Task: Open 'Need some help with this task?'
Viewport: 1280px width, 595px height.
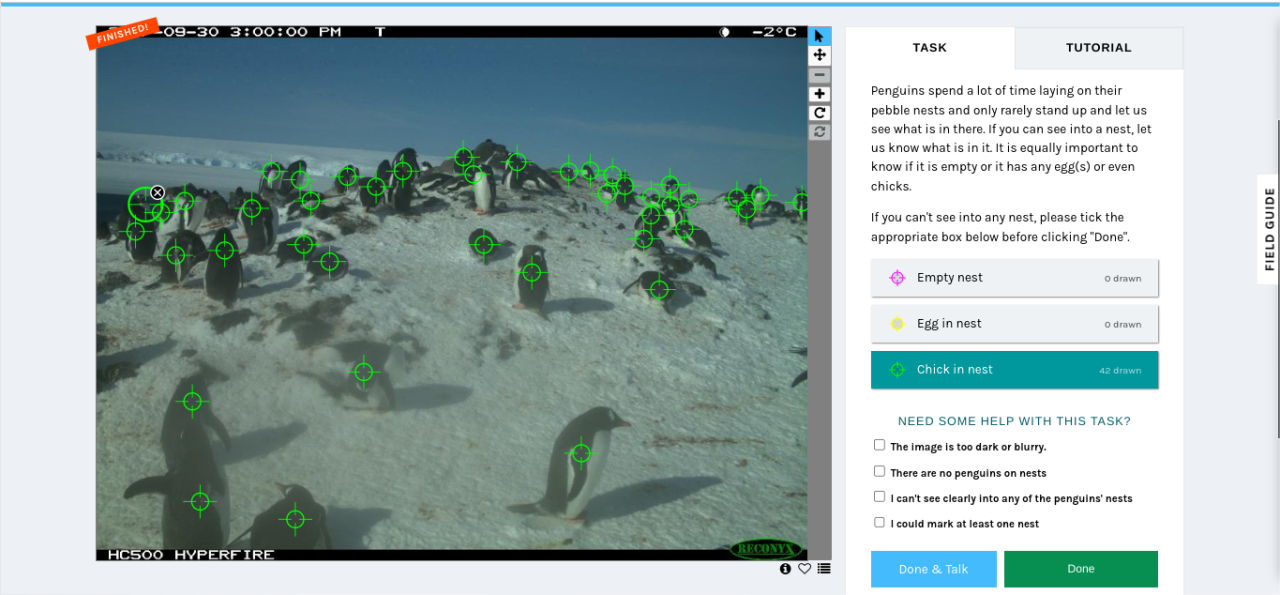Action: (x=1014, y=421)
